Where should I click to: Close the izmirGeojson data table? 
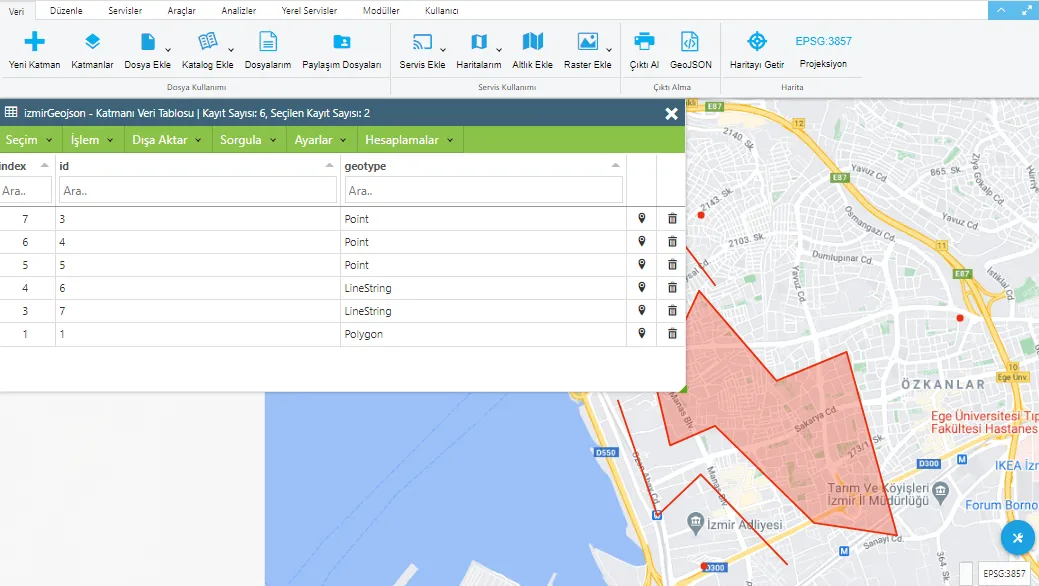click(671, 113)
